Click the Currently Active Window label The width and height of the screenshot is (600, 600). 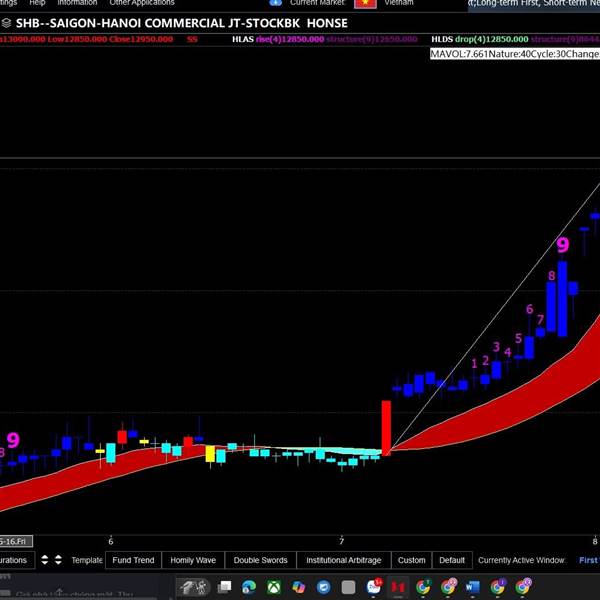coord(522,560)
